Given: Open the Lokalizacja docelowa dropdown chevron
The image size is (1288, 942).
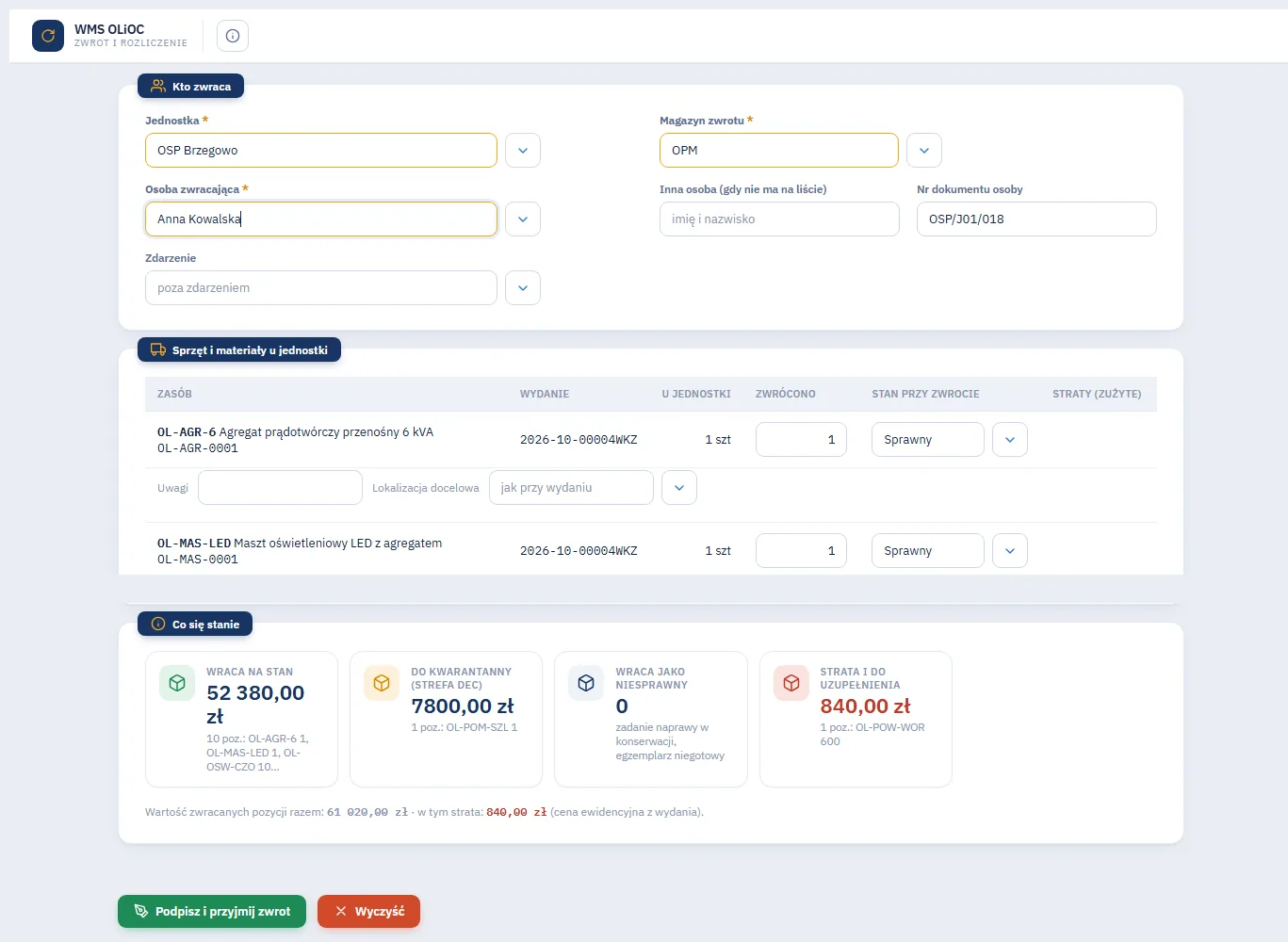Looking at the screenshot, I should (x=679, y=487).
